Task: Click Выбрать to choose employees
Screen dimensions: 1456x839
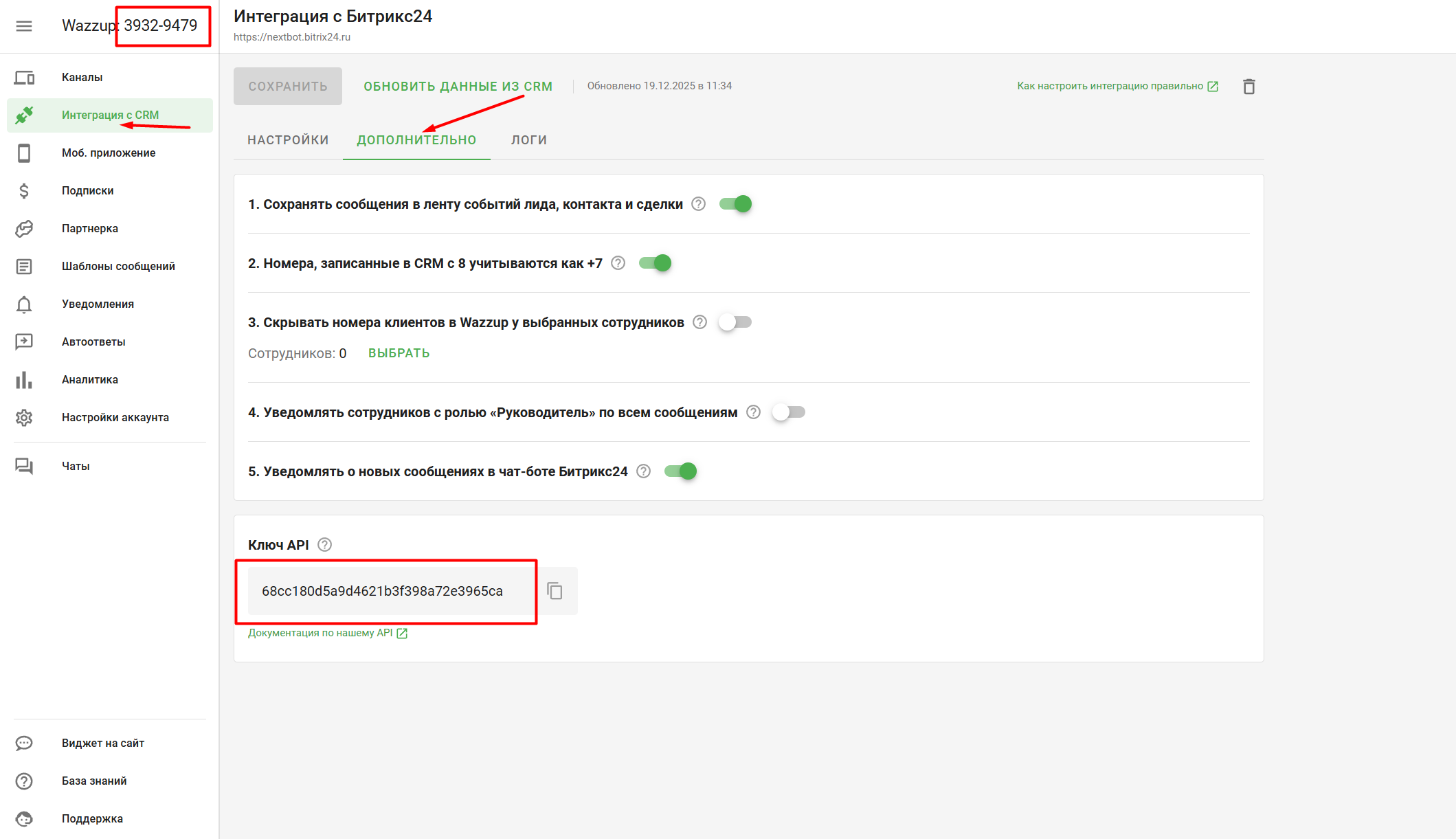Action: [399, 353]
